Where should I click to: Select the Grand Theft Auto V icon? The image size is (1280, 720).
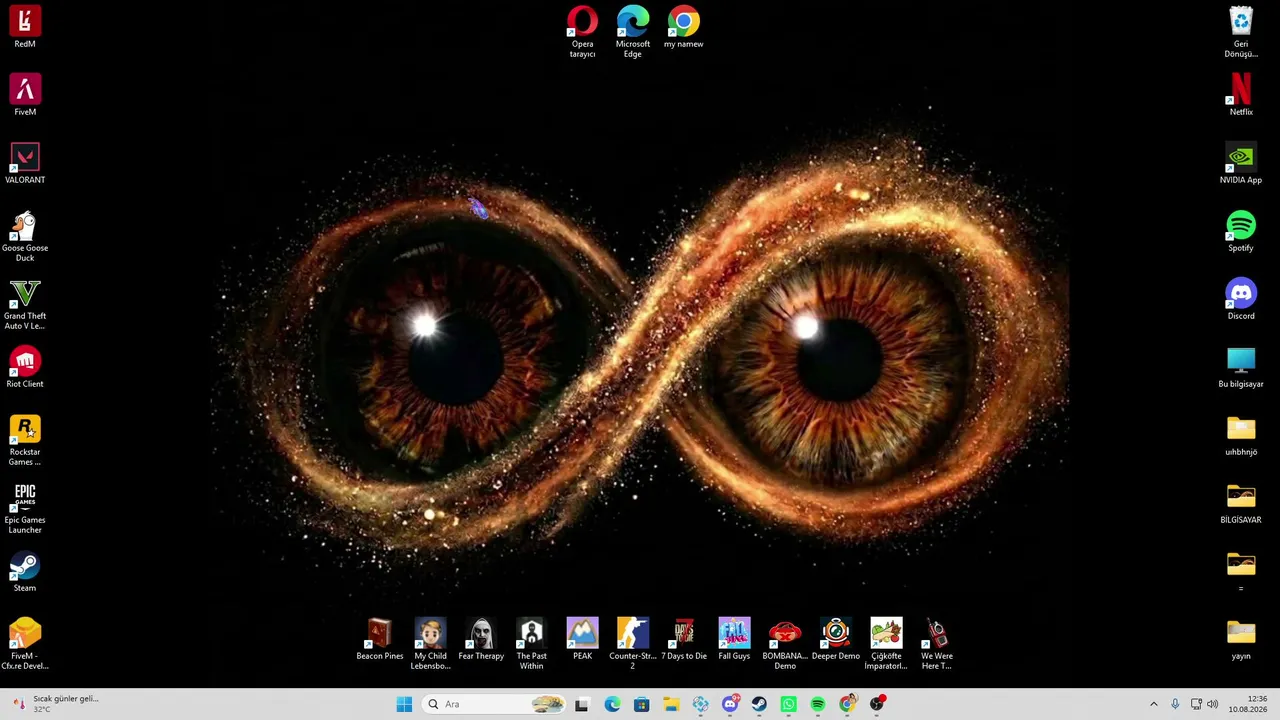(x=25, y=304)
